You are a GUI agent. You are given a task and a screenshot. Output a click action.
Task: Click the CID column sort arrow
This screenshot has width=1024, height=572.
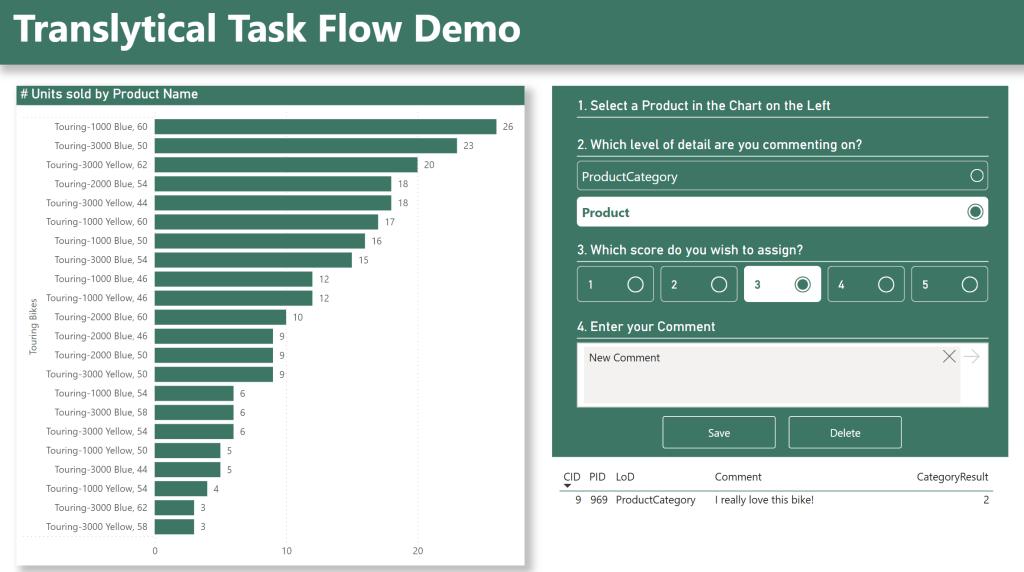point(568,486)
